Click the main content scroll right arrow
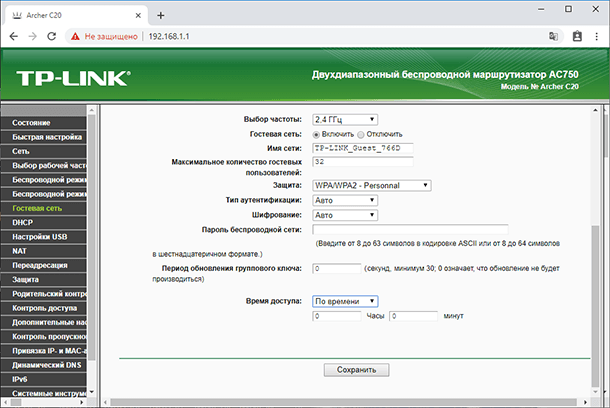Screen dimensions: 610x408 point(585,402)
